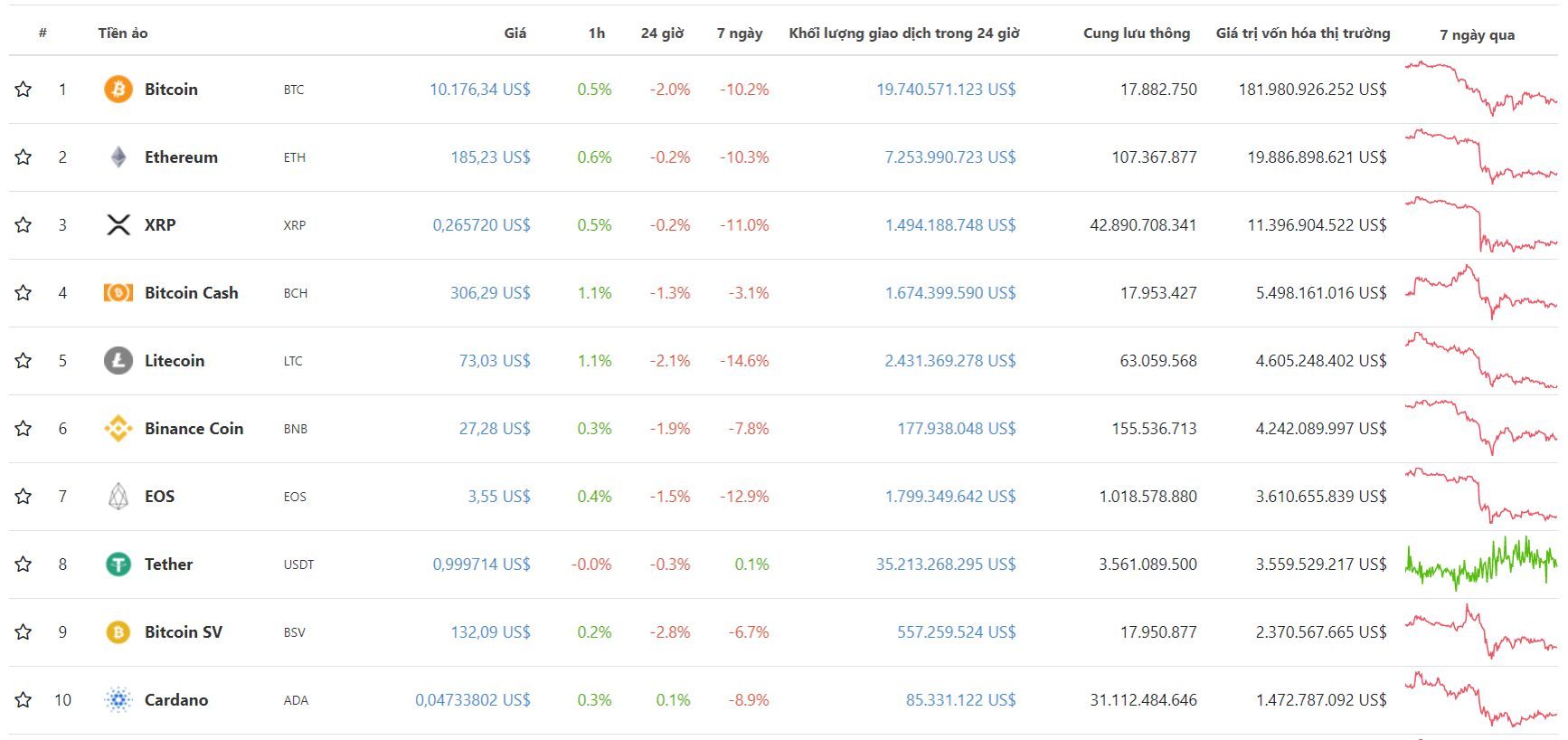Open the Binance Coin name link
This screenshot has height=740, width=1568.
(x=194, y=428)
